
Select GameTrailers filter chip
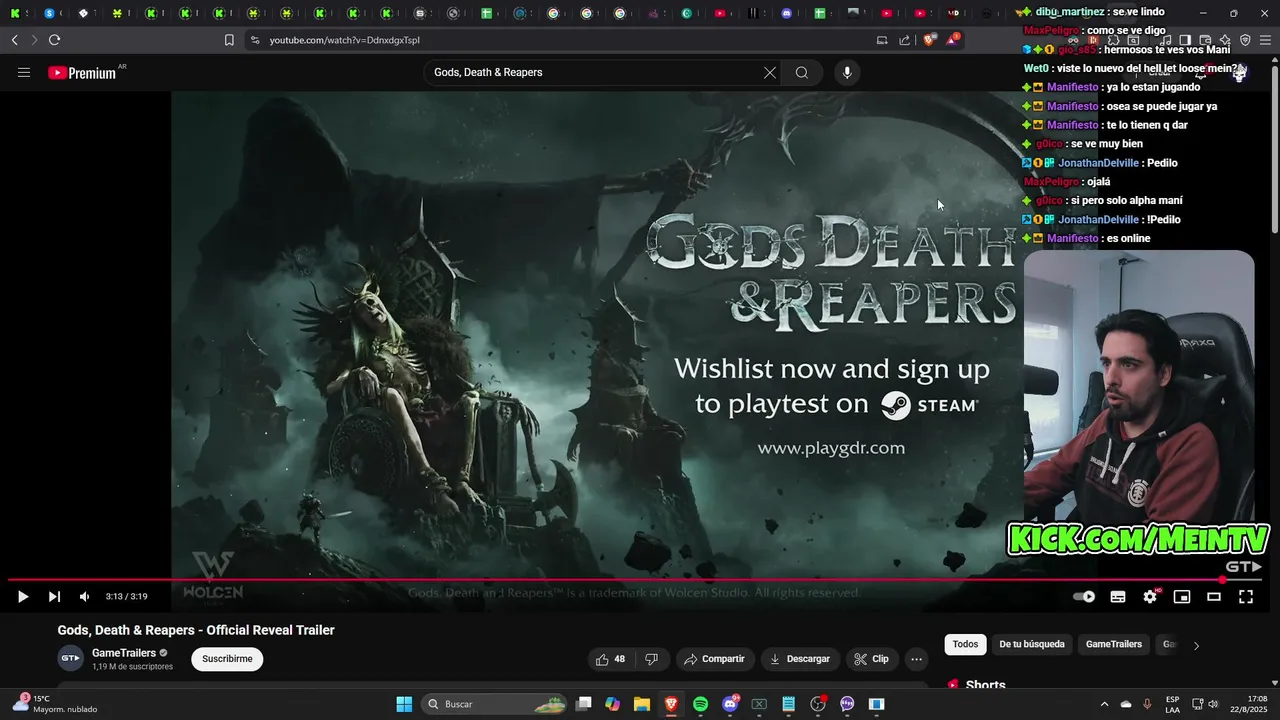click(x=1114, y=644)
